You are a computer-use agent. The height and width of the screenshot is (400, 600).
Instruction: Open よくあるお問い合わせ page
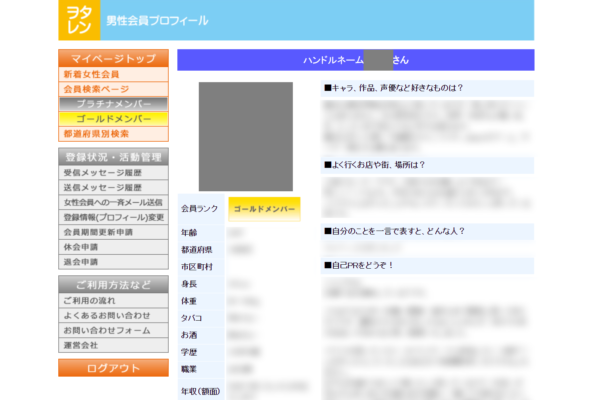pyautogui.click(x=113, y=315)
